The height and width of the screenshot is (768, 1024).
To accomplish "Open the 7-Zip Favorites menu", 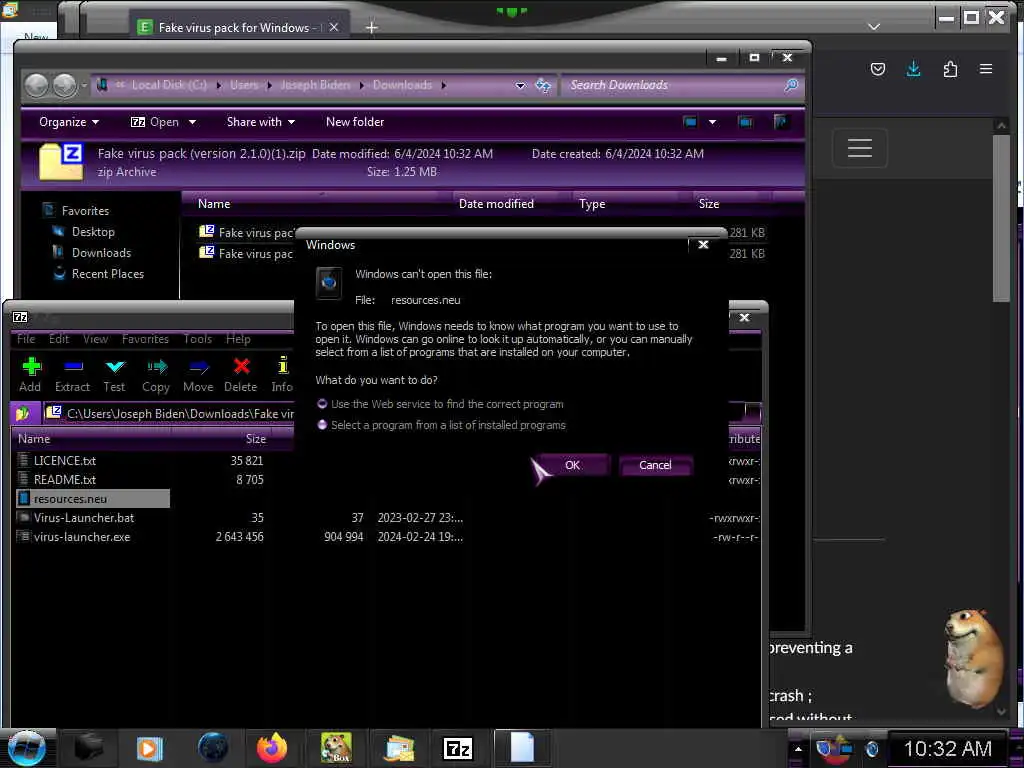I will pyautogui.click(x=145, y=339).
